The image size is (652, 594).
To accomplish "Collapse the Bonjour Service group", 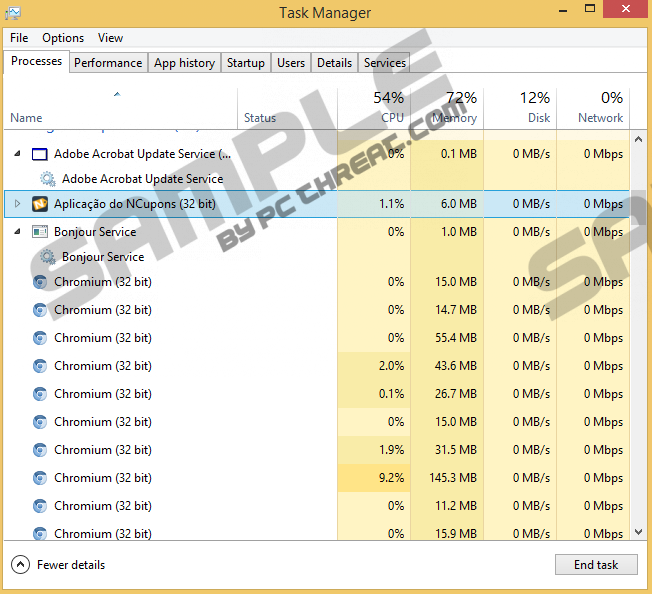I will (x=17, y=232).
